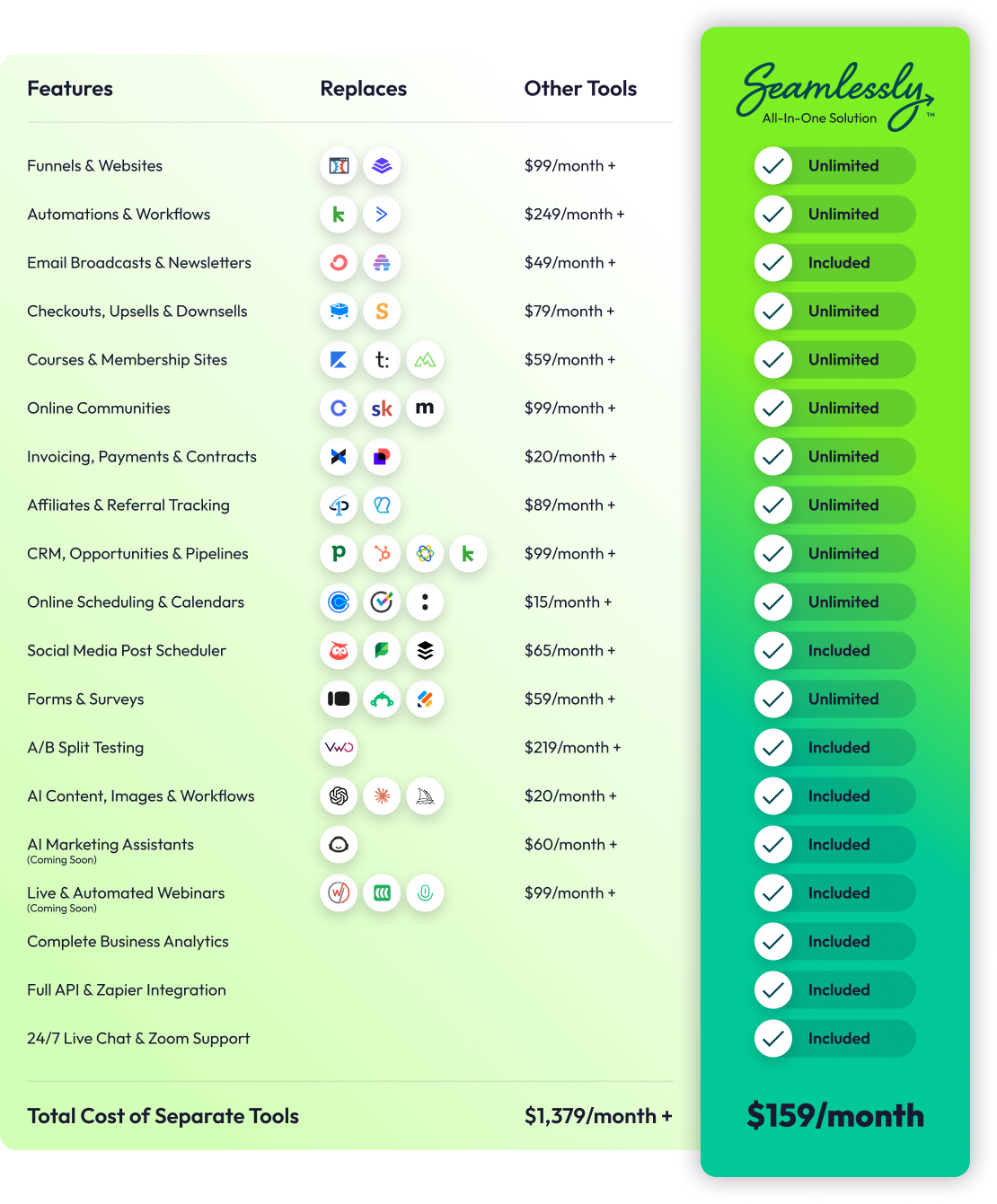Click the 'Features' column header

click(70, 89)
